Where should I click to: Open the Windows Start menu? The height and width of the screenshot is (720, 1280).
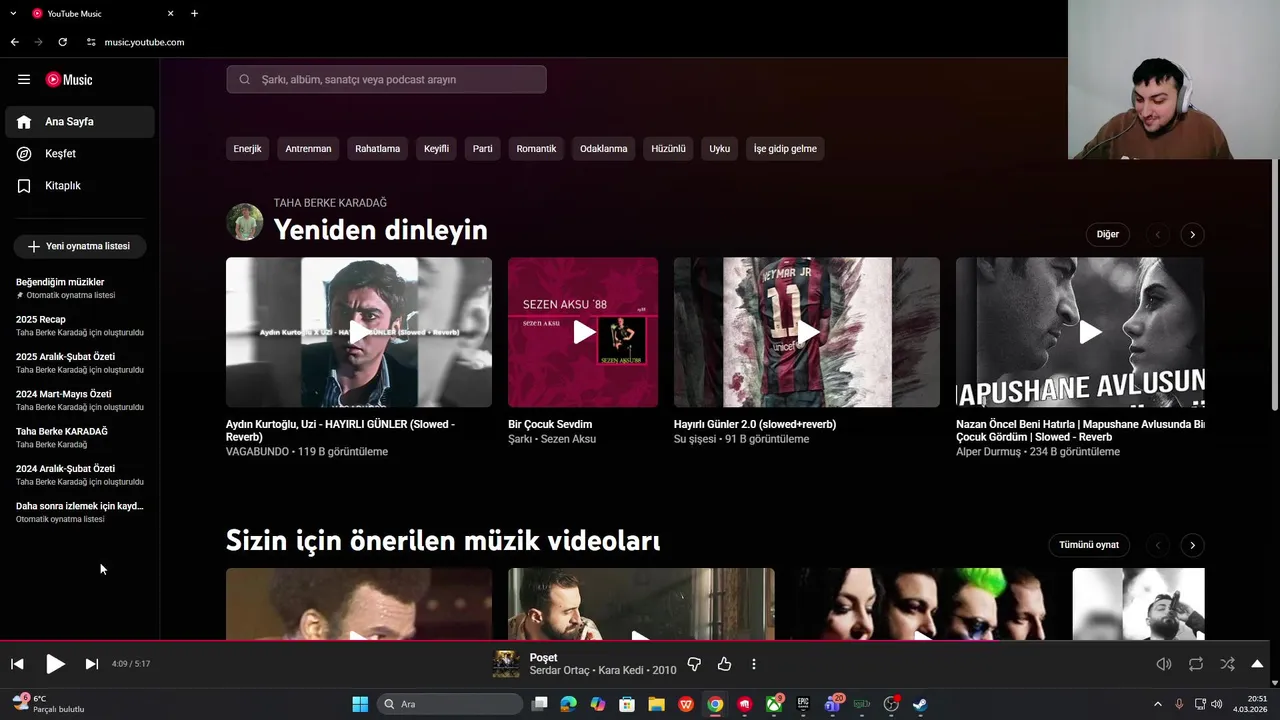pyautogui.click(x=360, y=704)
